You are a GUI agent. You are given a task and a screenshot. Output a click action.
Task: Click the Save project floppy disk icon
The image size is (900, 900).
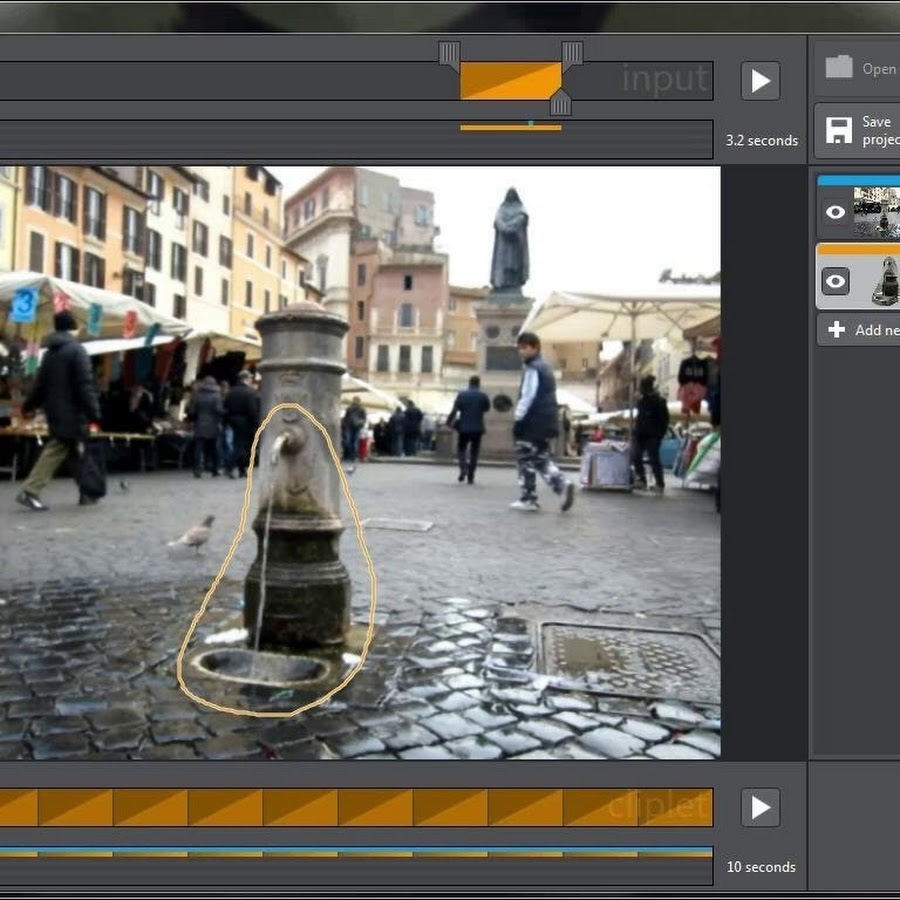(x=839, y=130)
